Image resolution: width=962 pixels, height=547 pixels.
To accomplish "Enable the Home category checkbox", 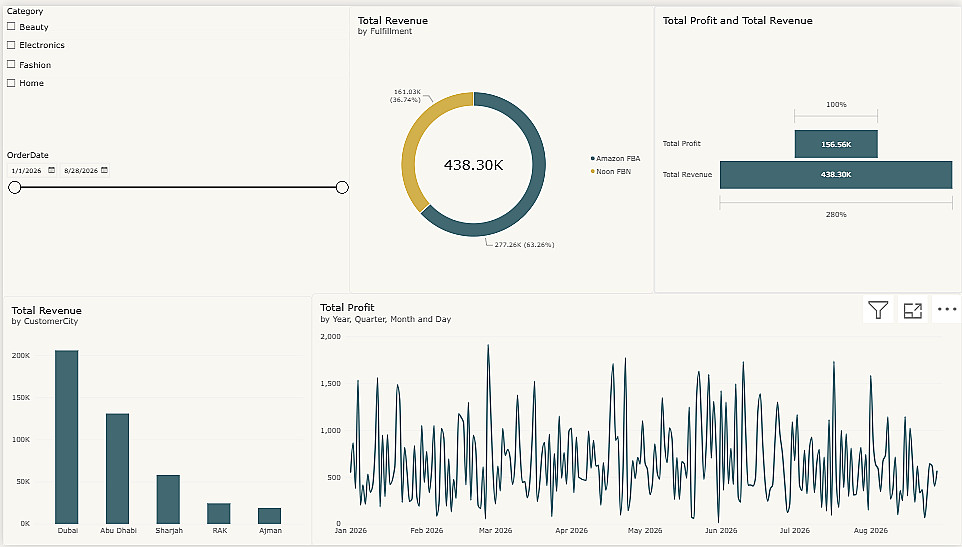I will 11,83.
